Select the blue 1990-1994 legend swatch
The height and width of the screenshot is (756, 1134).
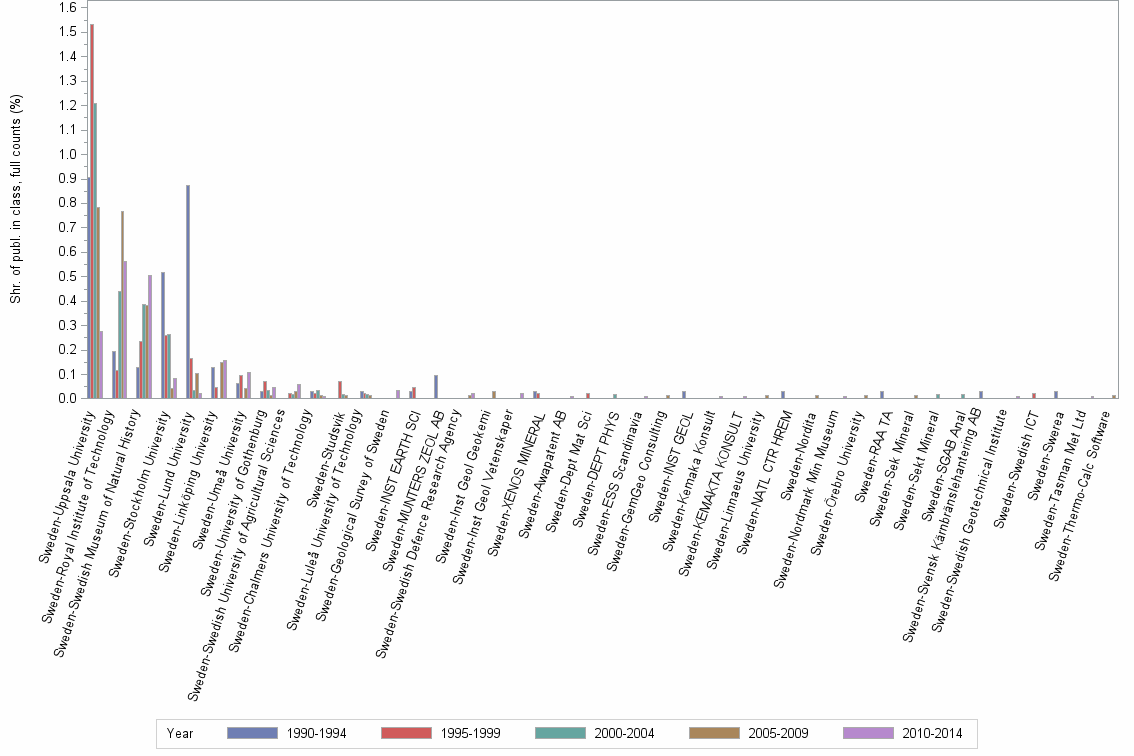tap(253, 733)
